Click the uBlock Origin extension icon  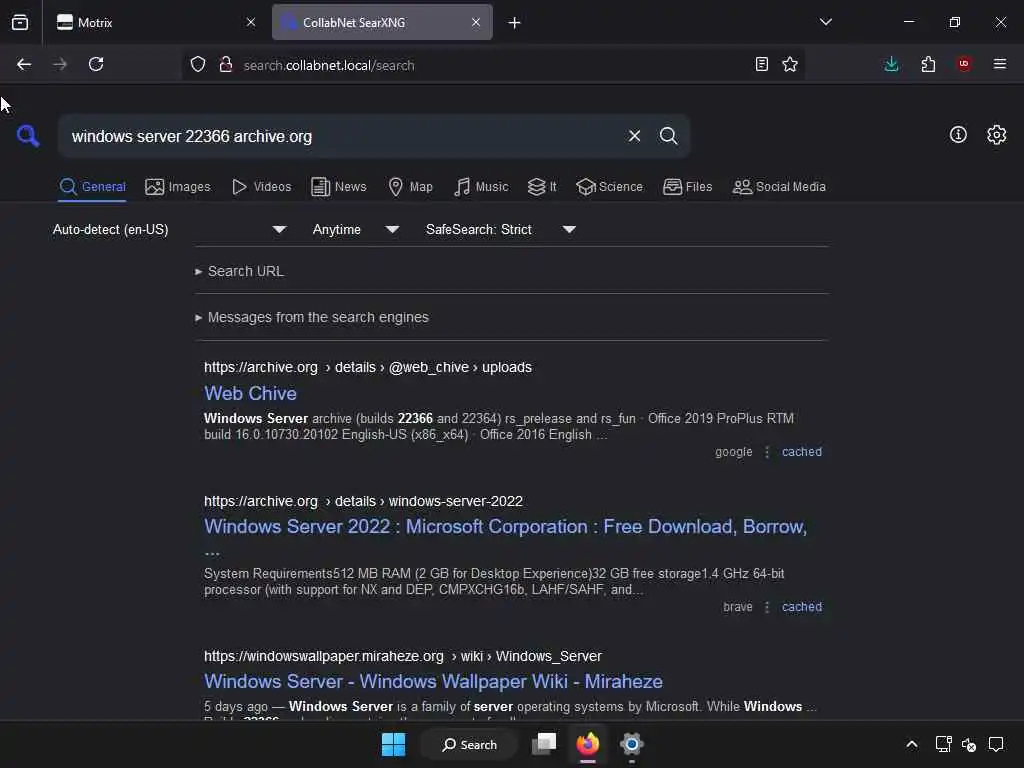[x=964, y=64]
